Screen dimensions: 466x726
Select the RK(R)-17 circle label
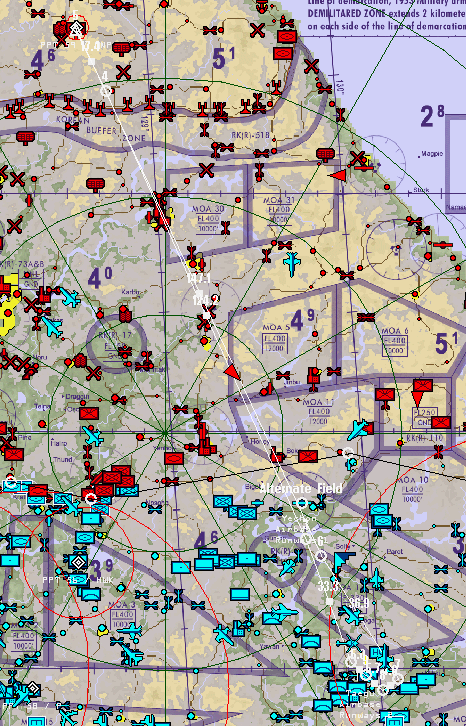pos(115,335)
